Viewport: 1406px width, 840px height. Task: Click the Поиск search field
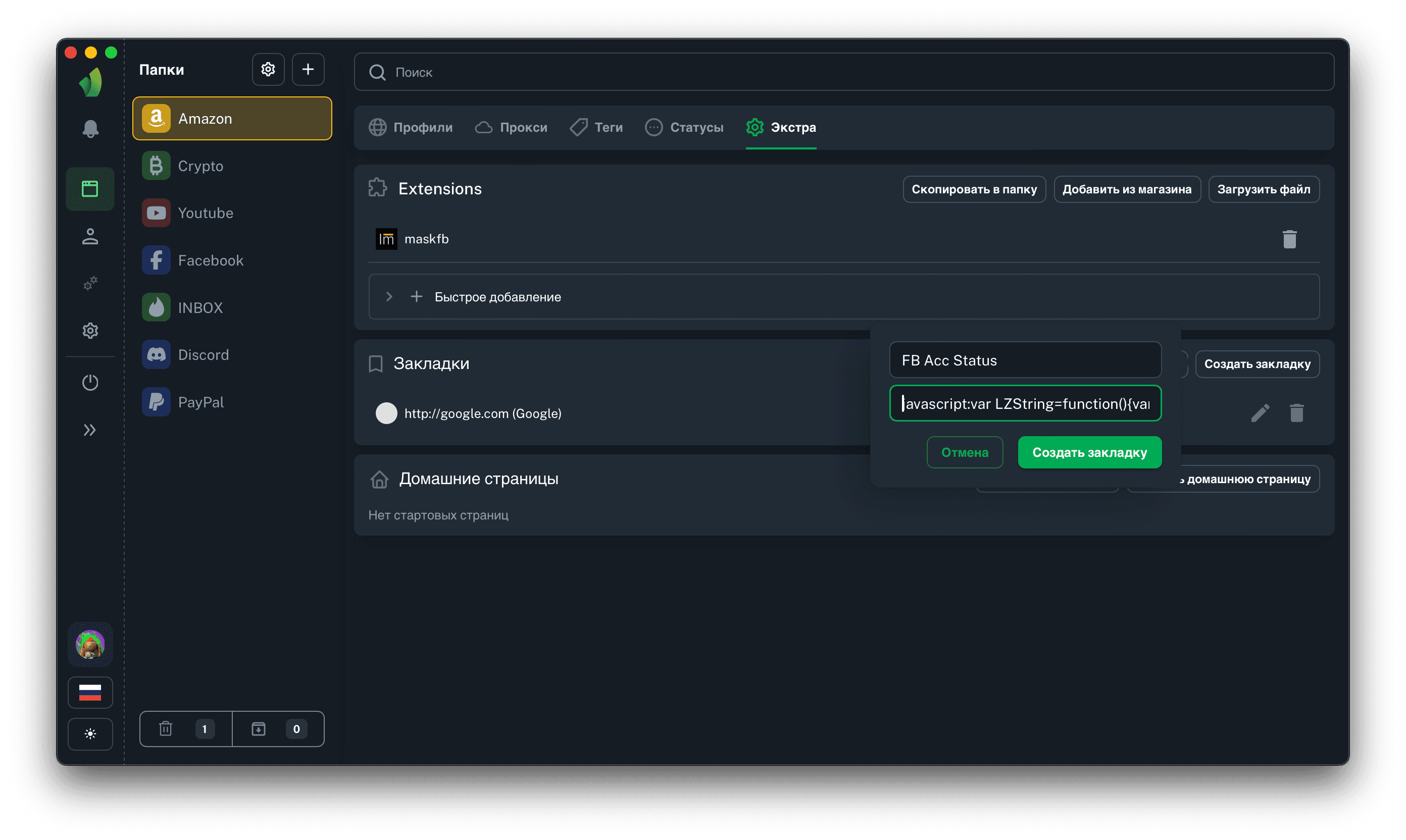pos(844,72)
